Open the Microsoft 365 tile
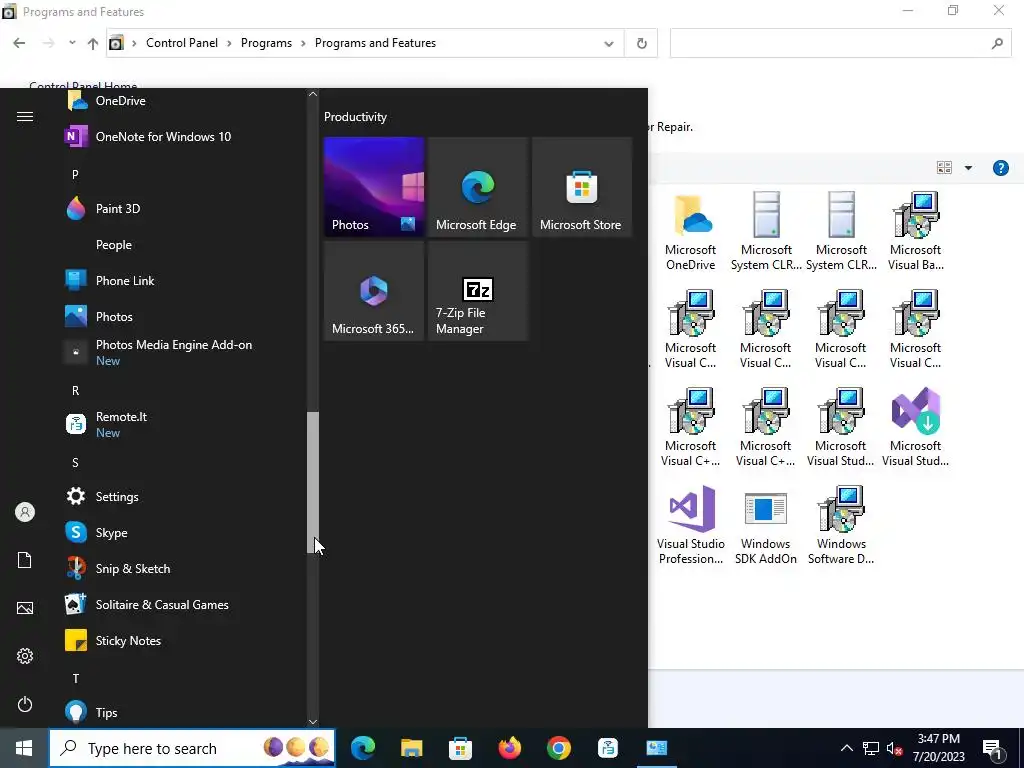Viewport: 1024px width, 768px height. (x=374, y=291)
